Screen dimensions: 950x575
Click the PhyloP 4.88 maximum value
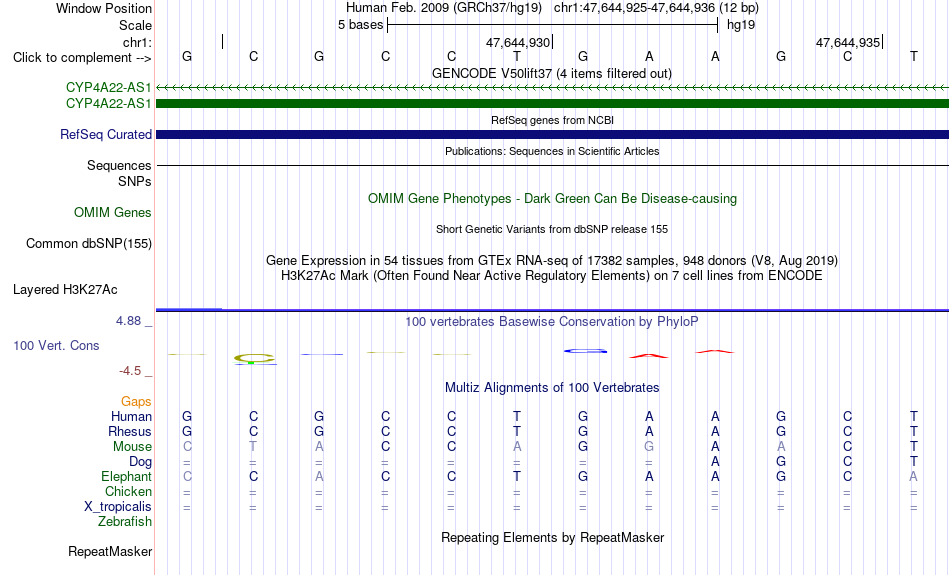click(128, 321)
